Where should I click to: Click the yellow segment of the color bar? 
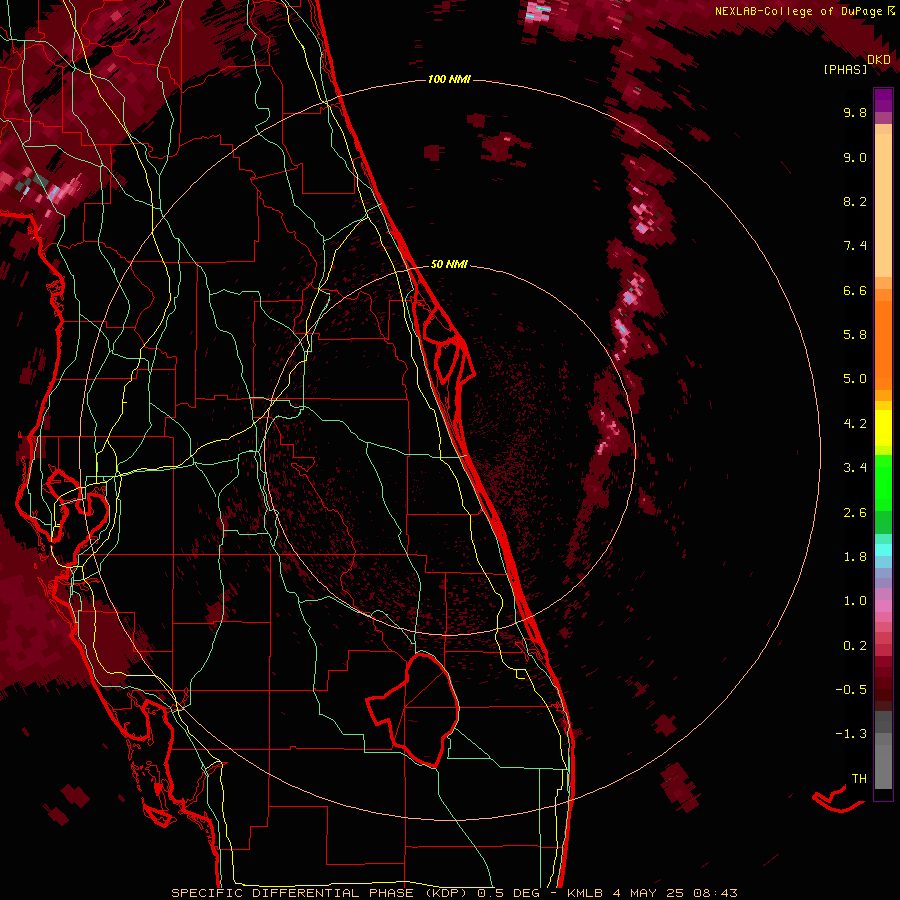pos(883,428)
